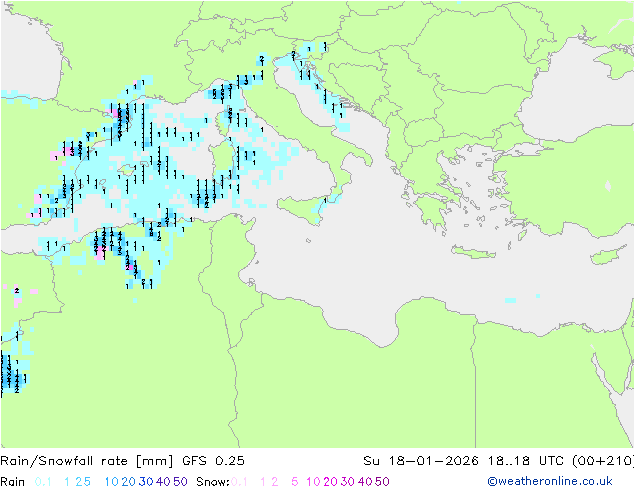Image resolution: width=634 pixels, height=490 pixels.
Task: Select the snow legend value 20
Action: (330, 482)
